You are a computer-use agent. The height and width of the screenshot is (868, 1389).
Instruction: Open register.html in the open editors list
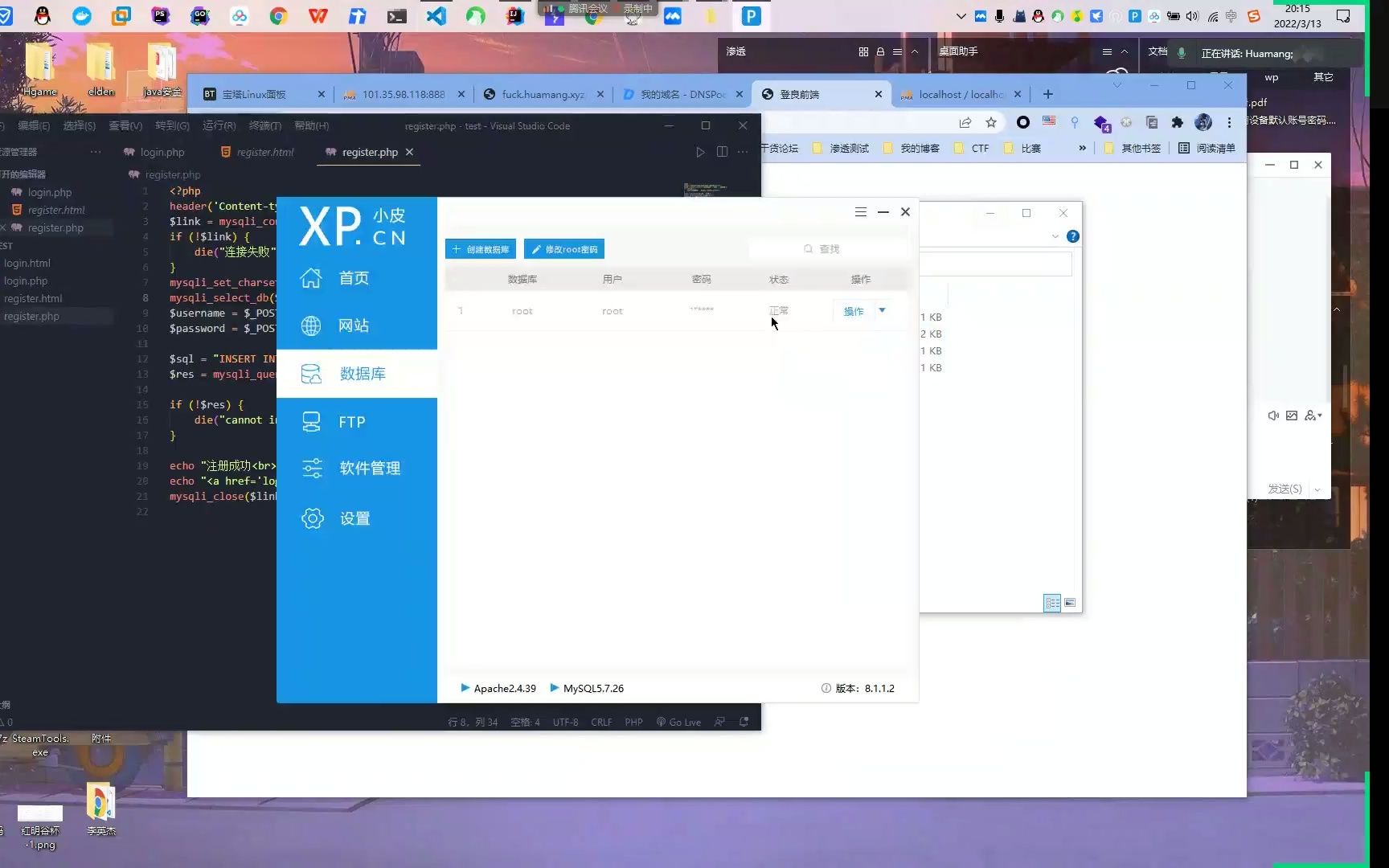point(56,210)
